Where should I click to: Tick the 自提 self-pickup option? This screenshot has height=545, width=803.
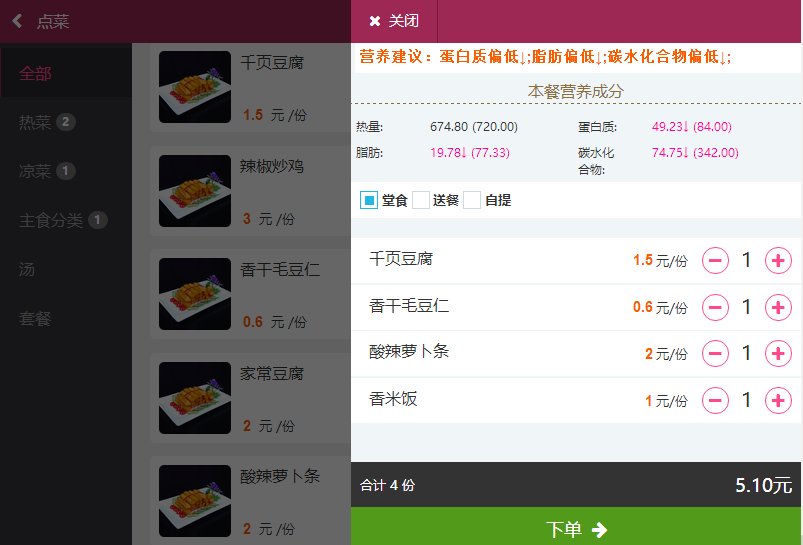[x=472, y=200]
